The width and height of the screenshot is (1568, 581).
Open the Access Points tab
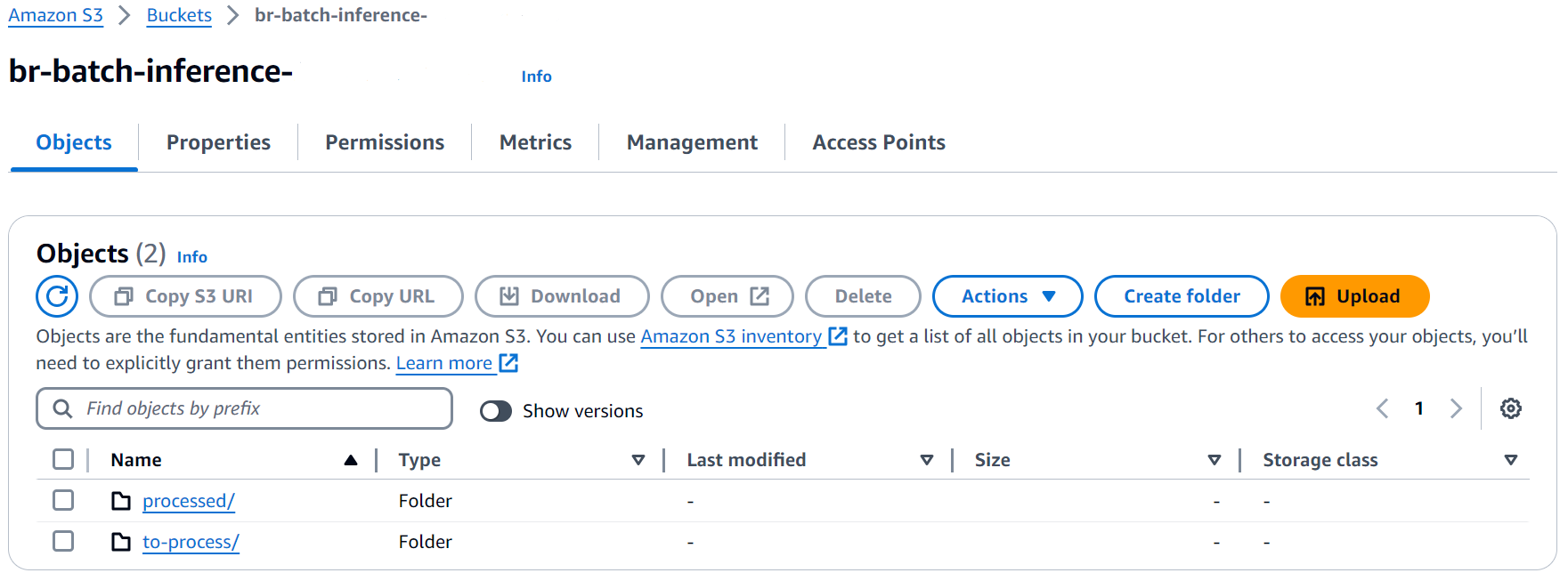pos(879,142)
